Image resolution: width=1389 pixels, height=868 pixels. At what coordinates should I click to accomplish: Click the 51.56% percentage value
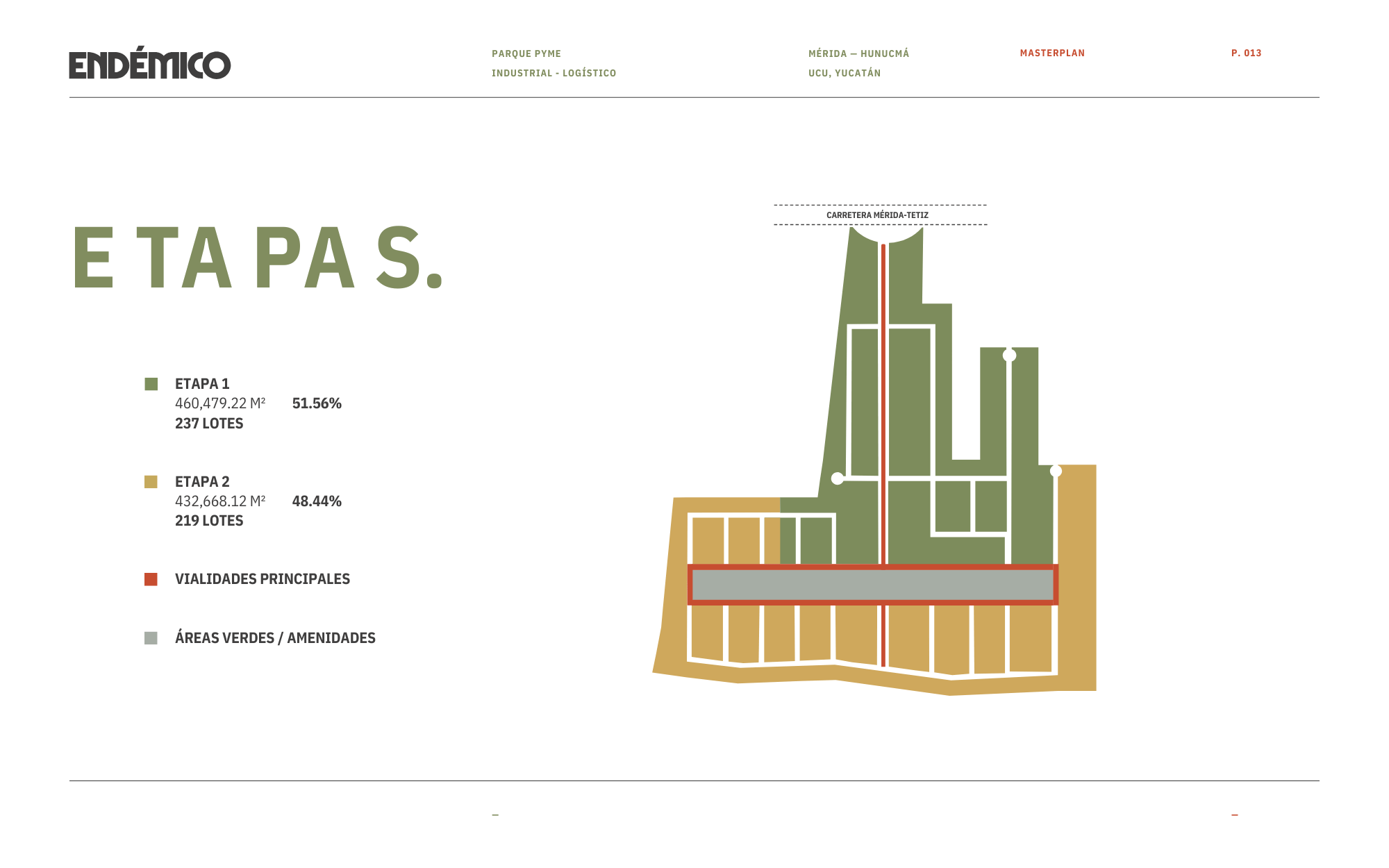click(x=317, y=403)
